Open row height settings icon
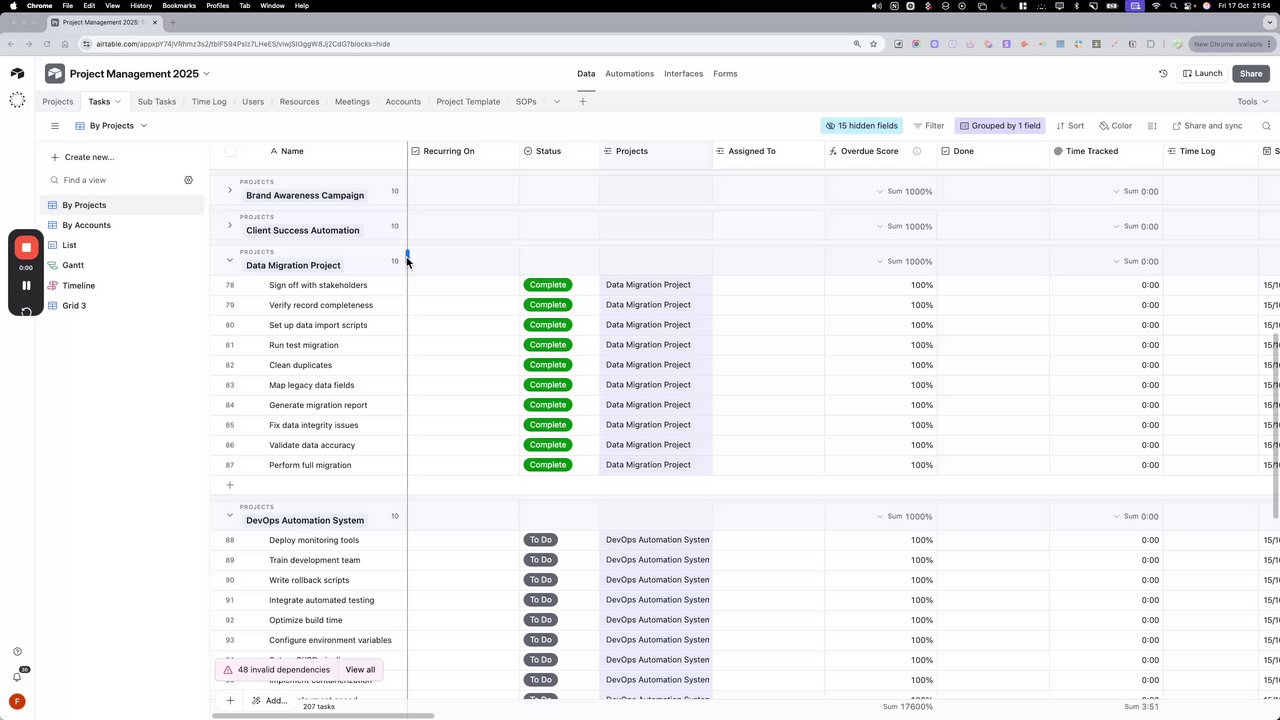This screenshot has width=1280, height=720. (1152, 126)
